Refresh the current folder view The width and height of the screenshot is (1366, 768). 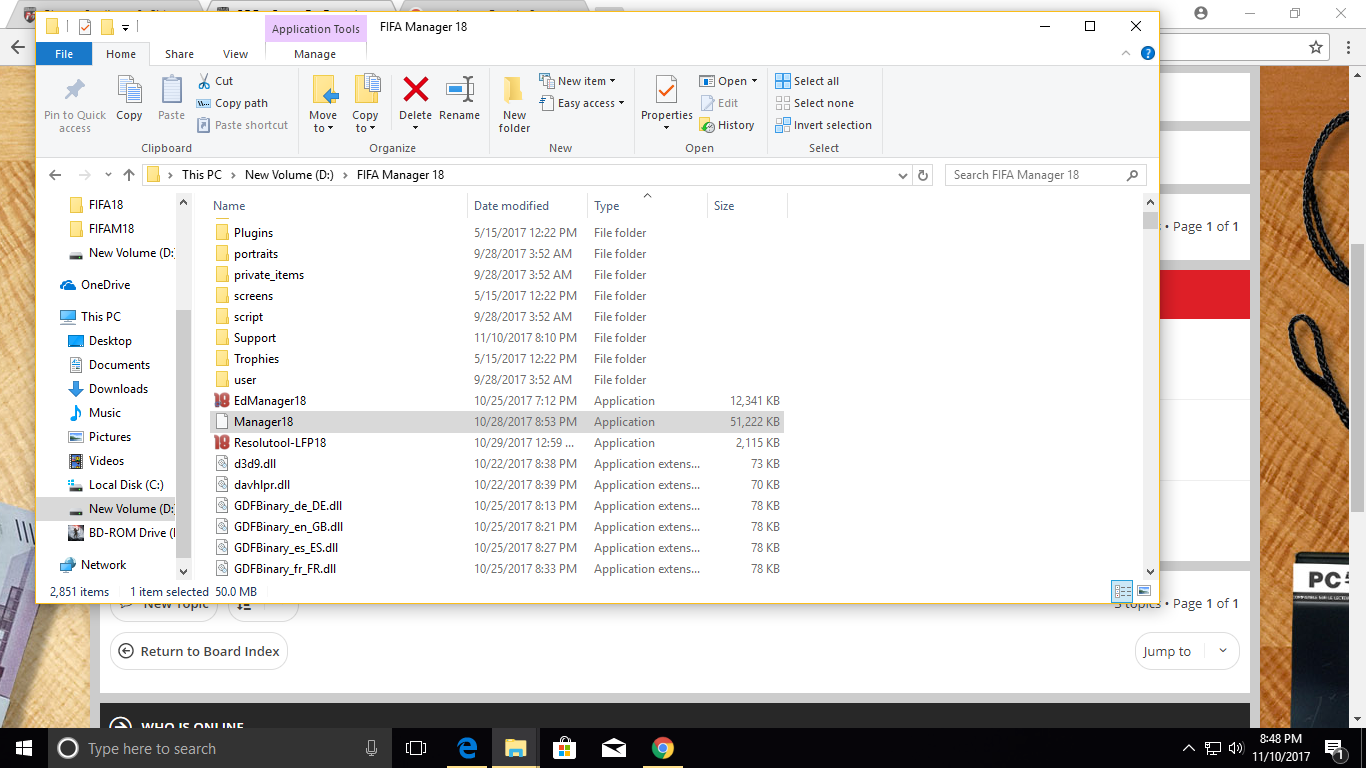[924, 175]
